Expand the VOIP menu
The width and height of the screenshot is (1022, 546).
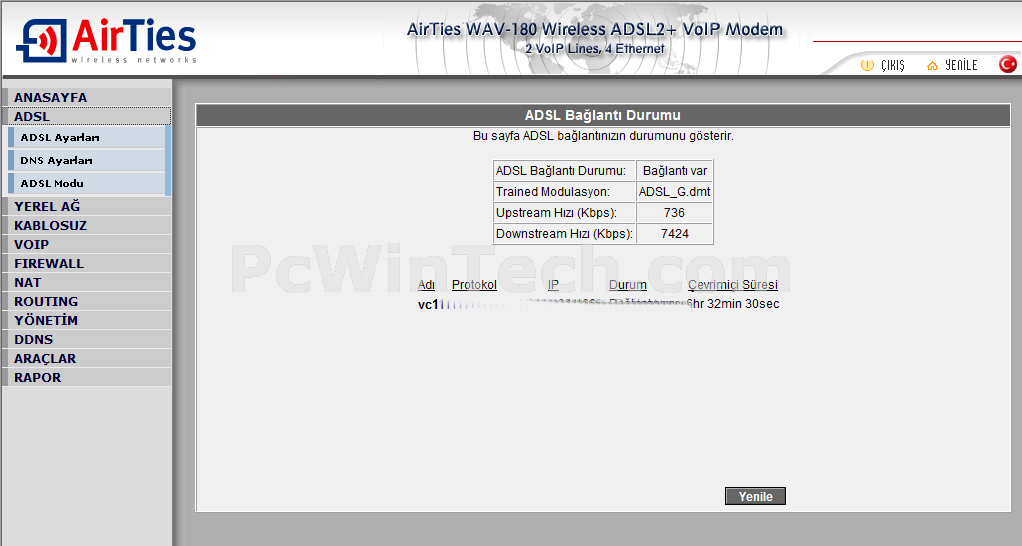(x=87, y=244)
